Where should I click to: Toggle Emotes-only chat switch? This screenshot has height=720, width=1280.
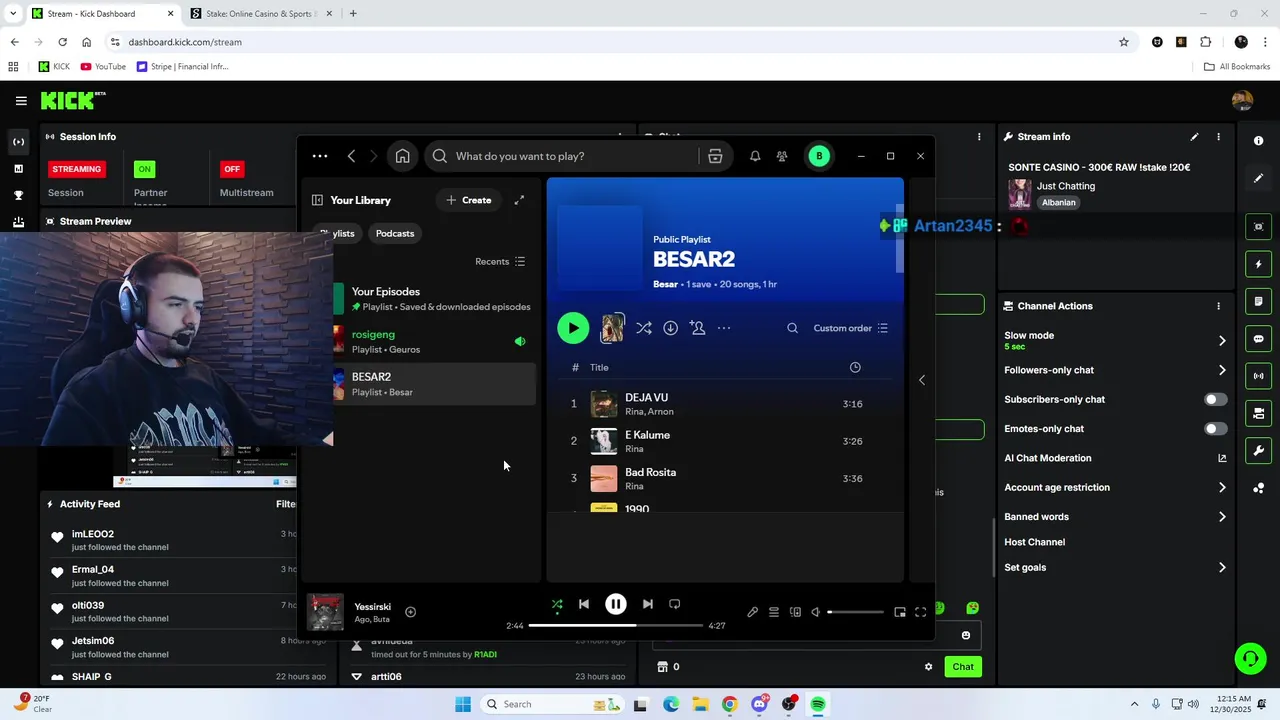(1215, 429)
